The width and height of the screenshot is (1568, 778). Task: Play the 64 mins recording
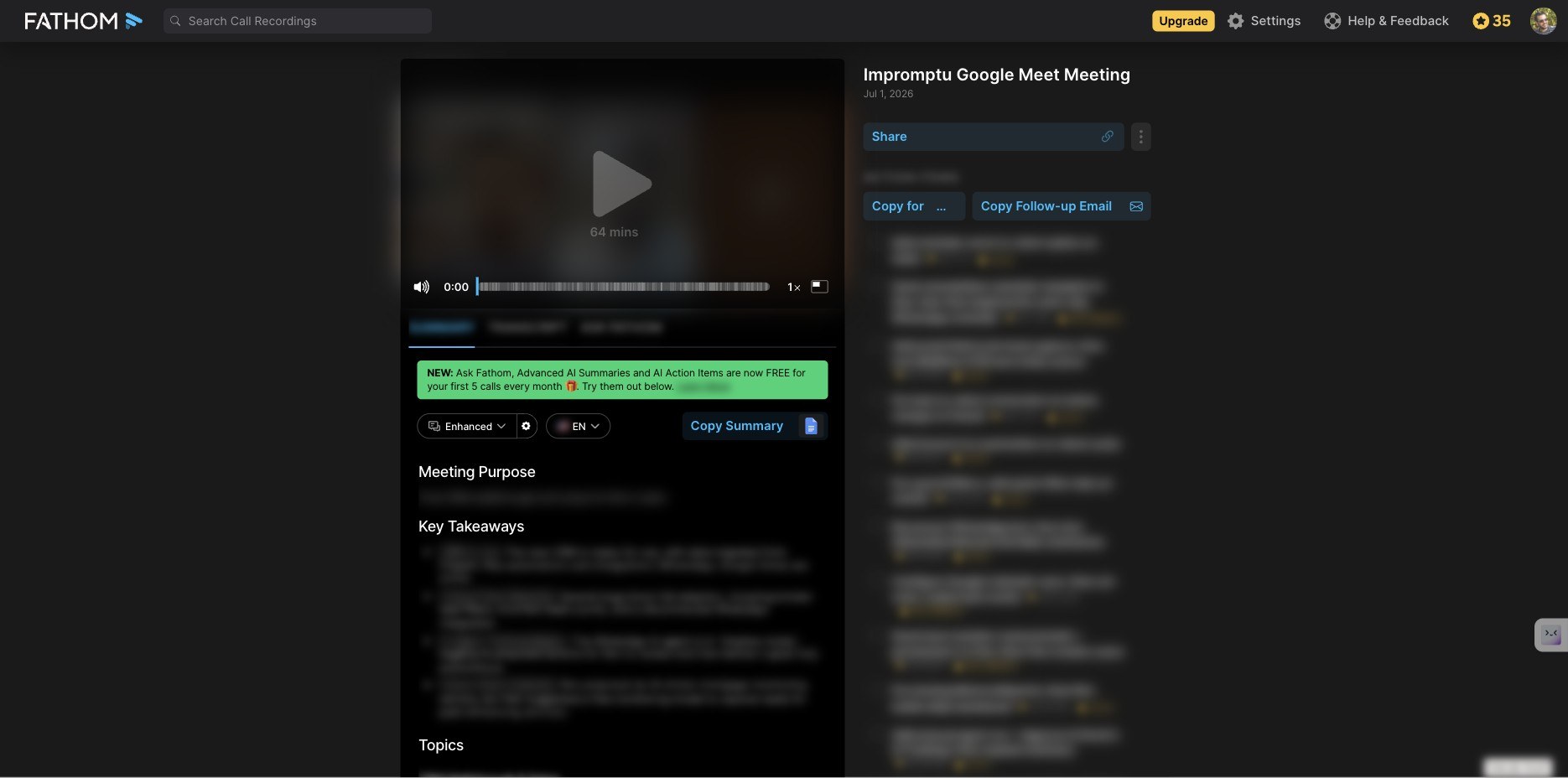click(x=621, y=184)
